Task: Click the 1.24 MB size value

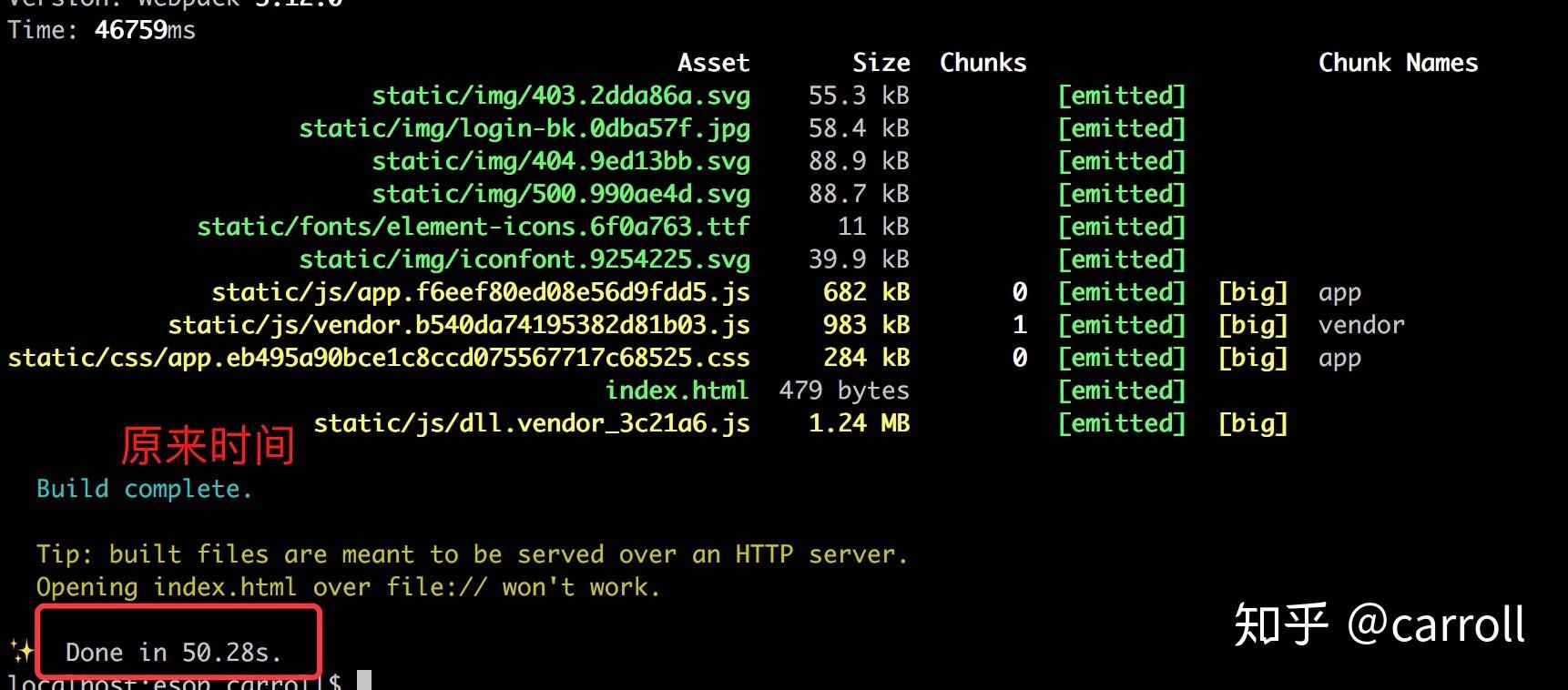Action: 860,423
